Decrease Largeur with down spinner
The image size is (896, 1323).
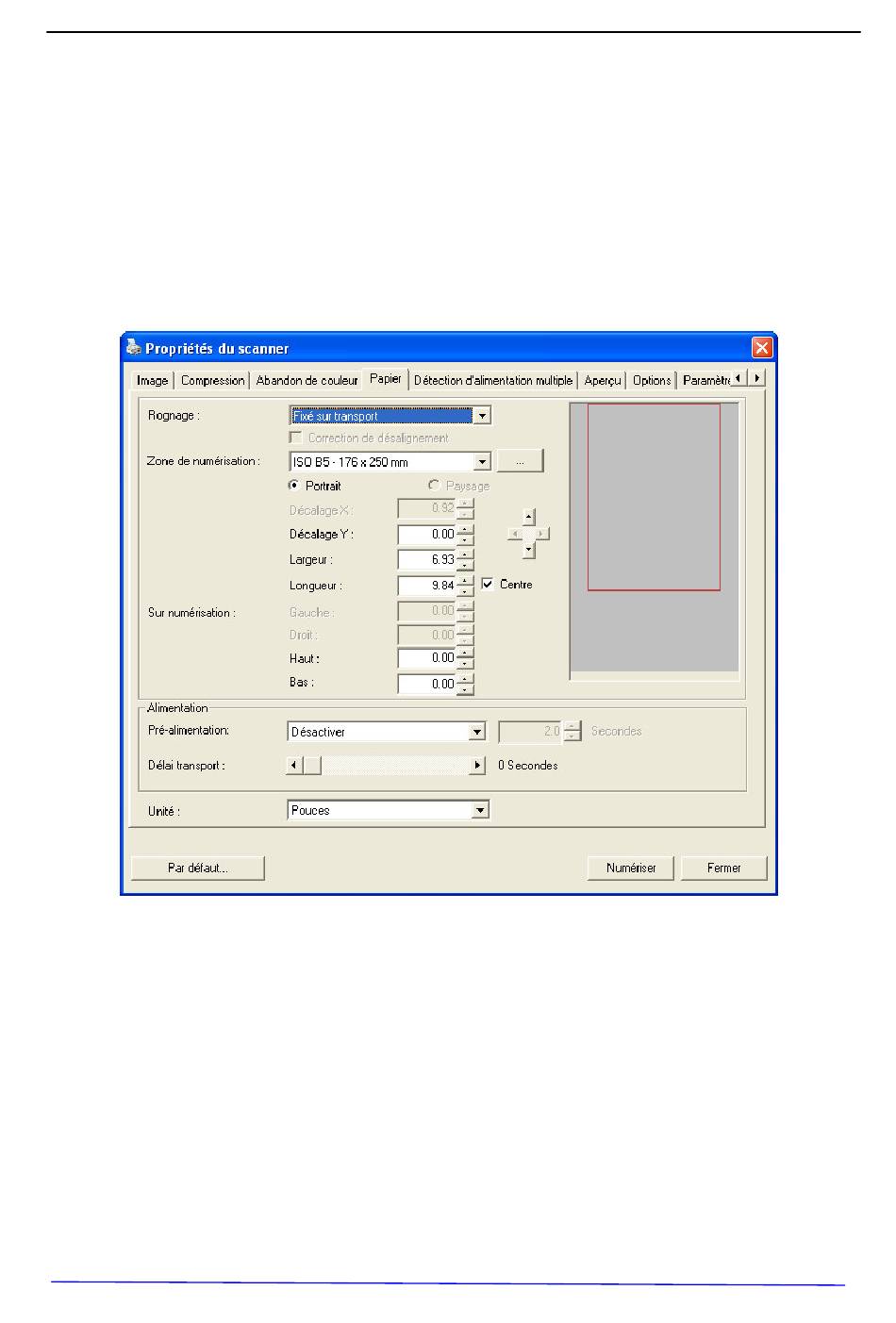(465, 565)
